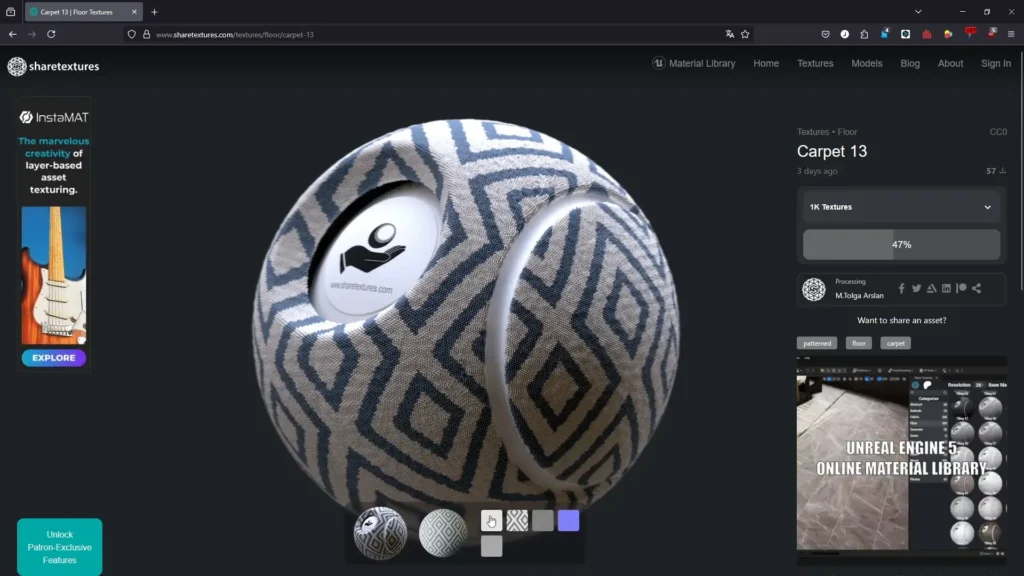Open the Blog navigation item
This screenshot has width=1024, height=576.
910,63
